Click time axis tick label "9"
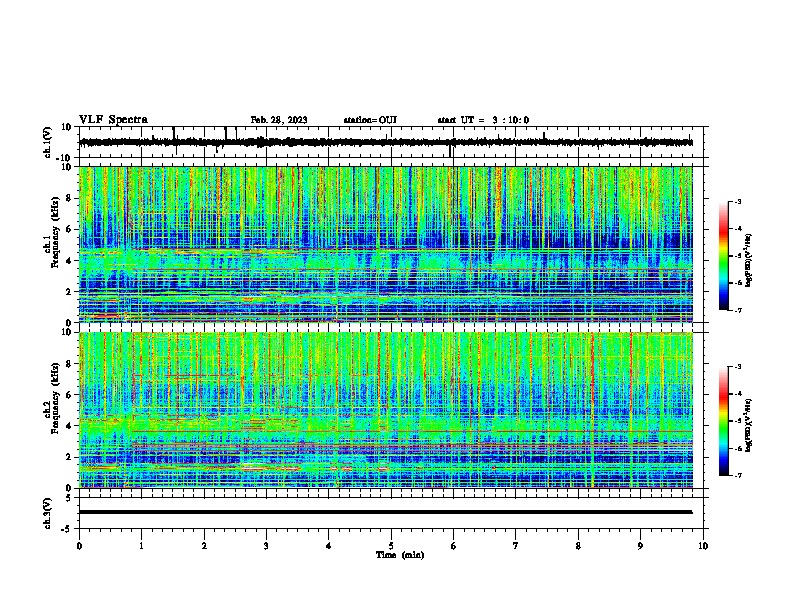792x612 pixels. pyautogui.click(x=640, y=546)
